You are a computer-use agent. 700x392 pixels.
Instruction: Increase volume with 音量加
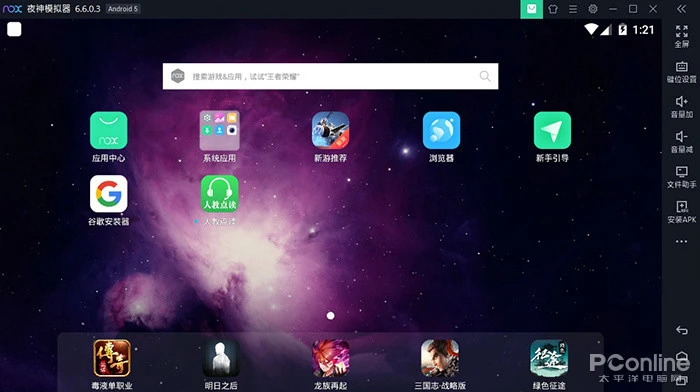(x=681, y=107)
